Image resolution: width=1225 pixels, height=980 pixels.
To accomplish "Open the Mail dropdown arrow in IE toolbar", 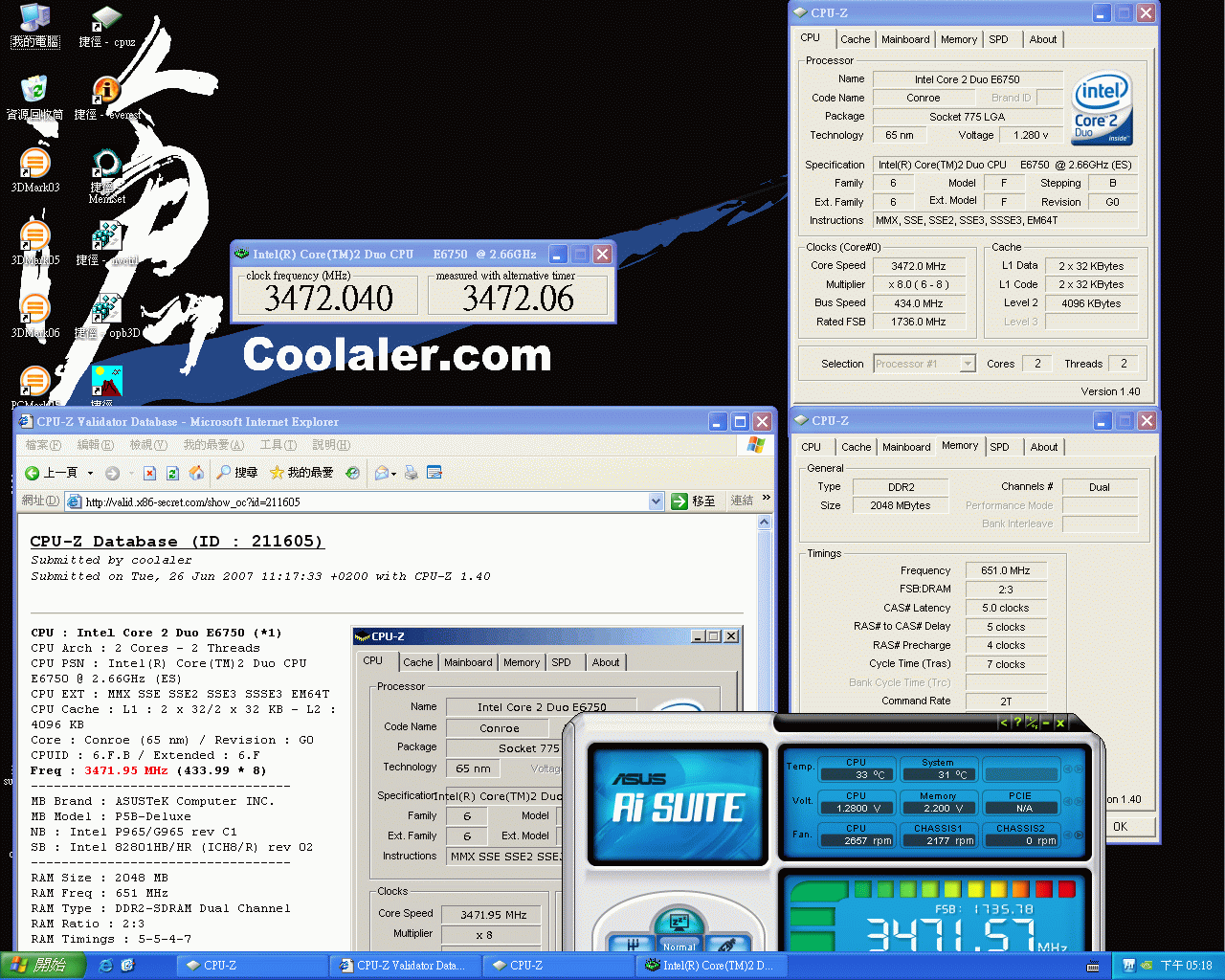I will pyautogui.click(x=393, y=474).
